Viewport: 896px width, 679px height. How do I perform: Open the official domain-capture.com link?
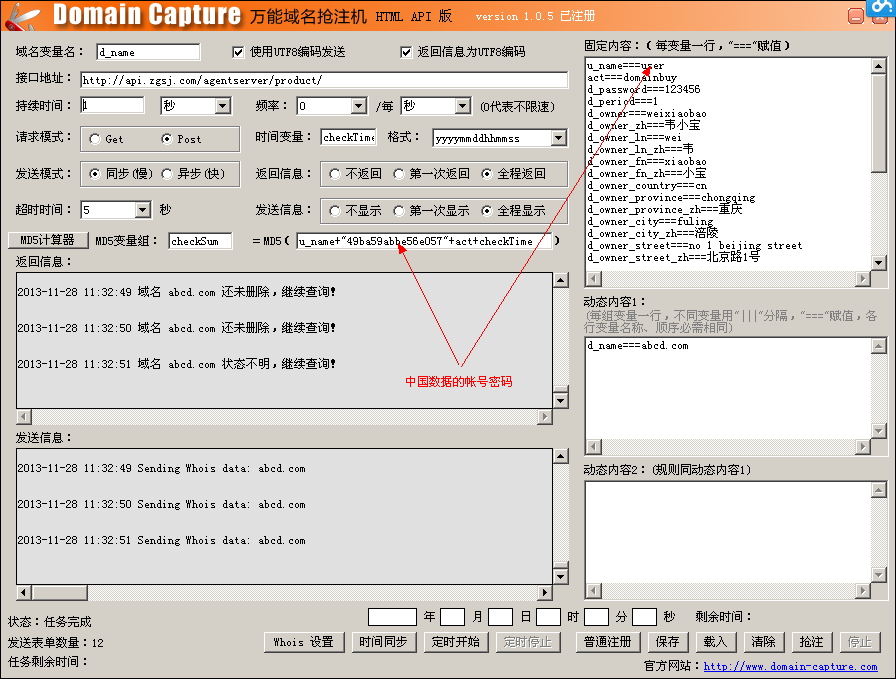point(790,666)
